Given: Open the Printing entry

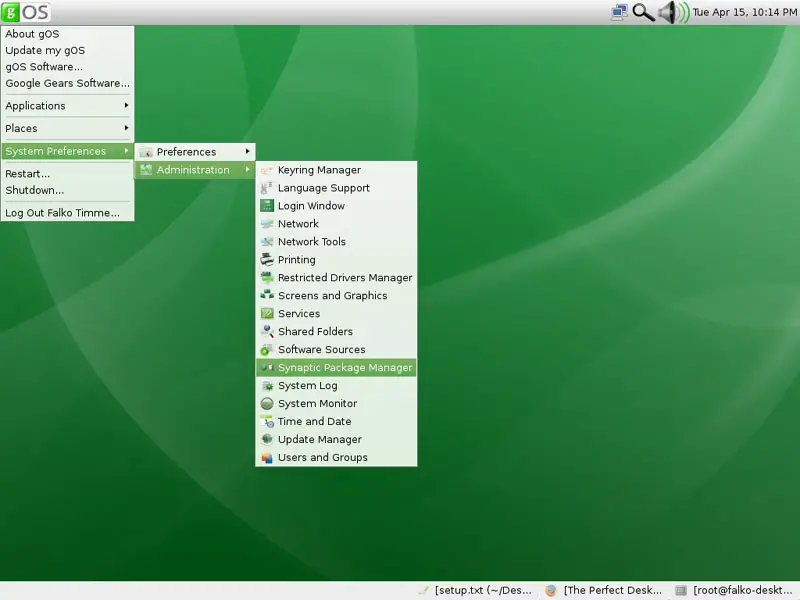Looking at the screenshot, I should click(336, 259).
